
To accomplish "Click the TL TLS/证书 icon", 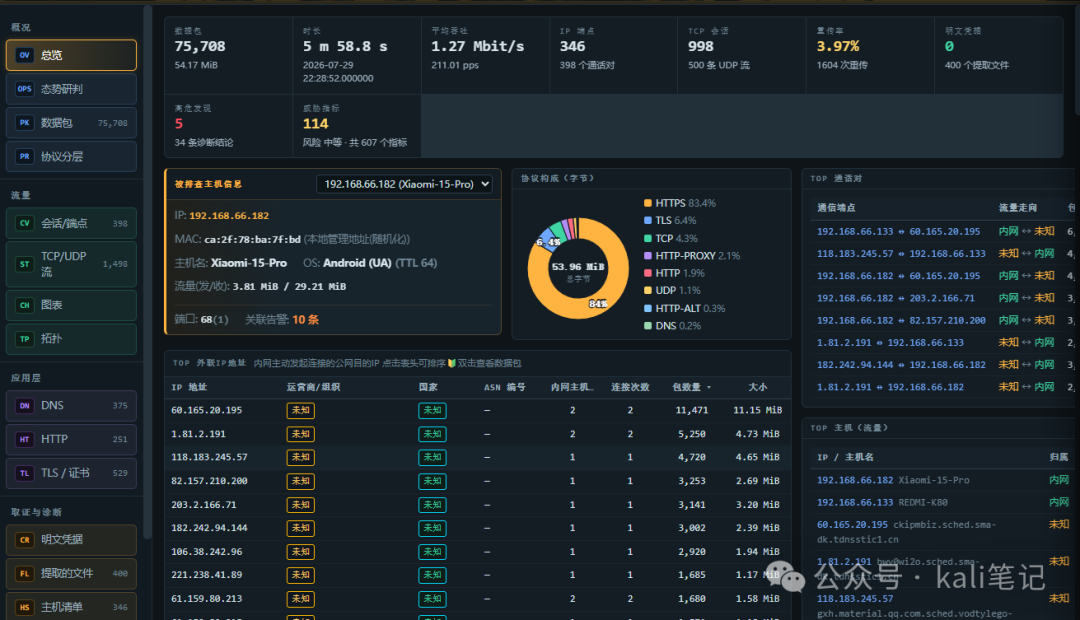I will click(25, 473).
